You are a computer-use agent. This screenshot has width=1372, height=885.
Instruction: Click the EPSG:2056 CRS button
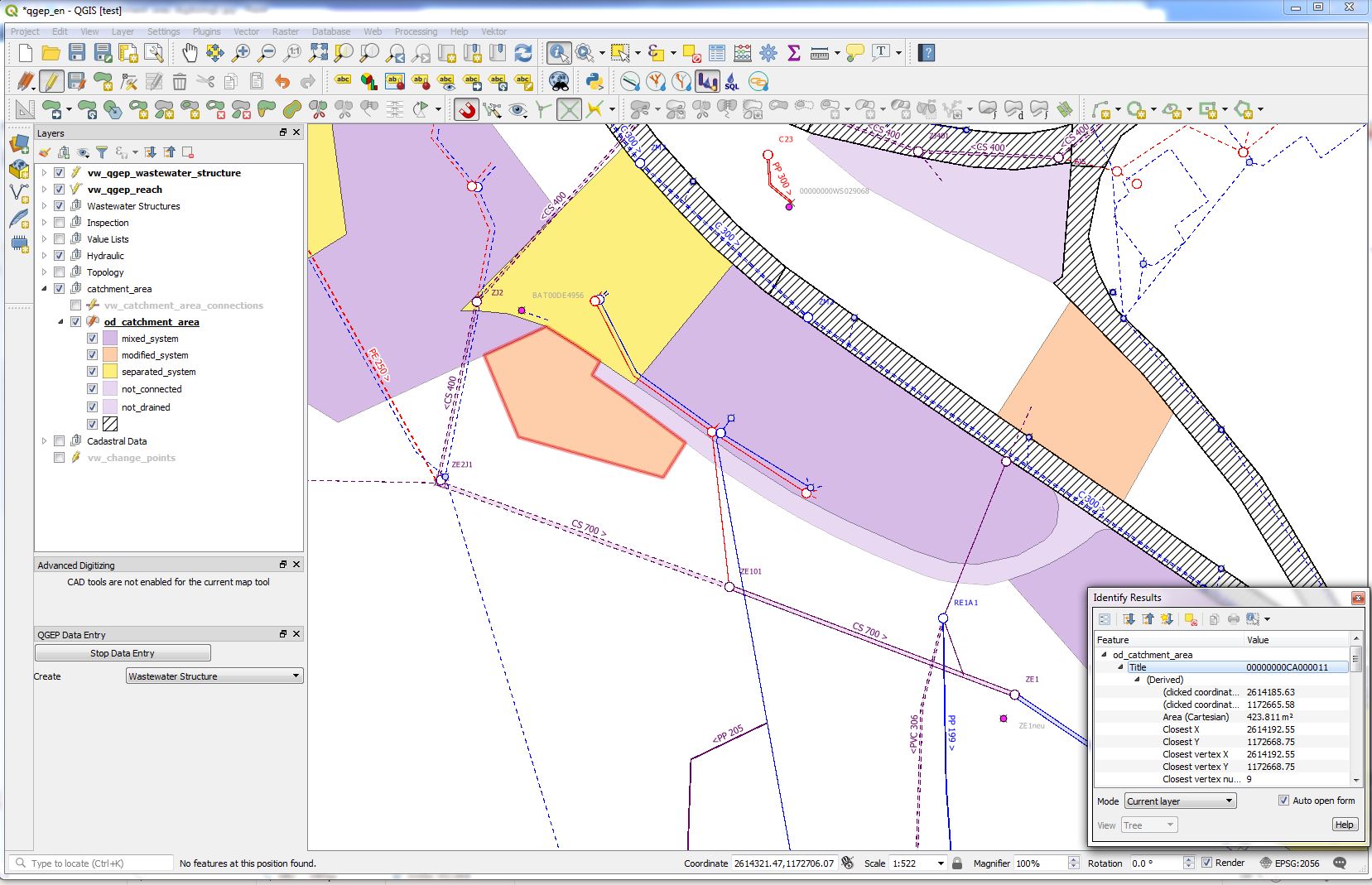1290,863
